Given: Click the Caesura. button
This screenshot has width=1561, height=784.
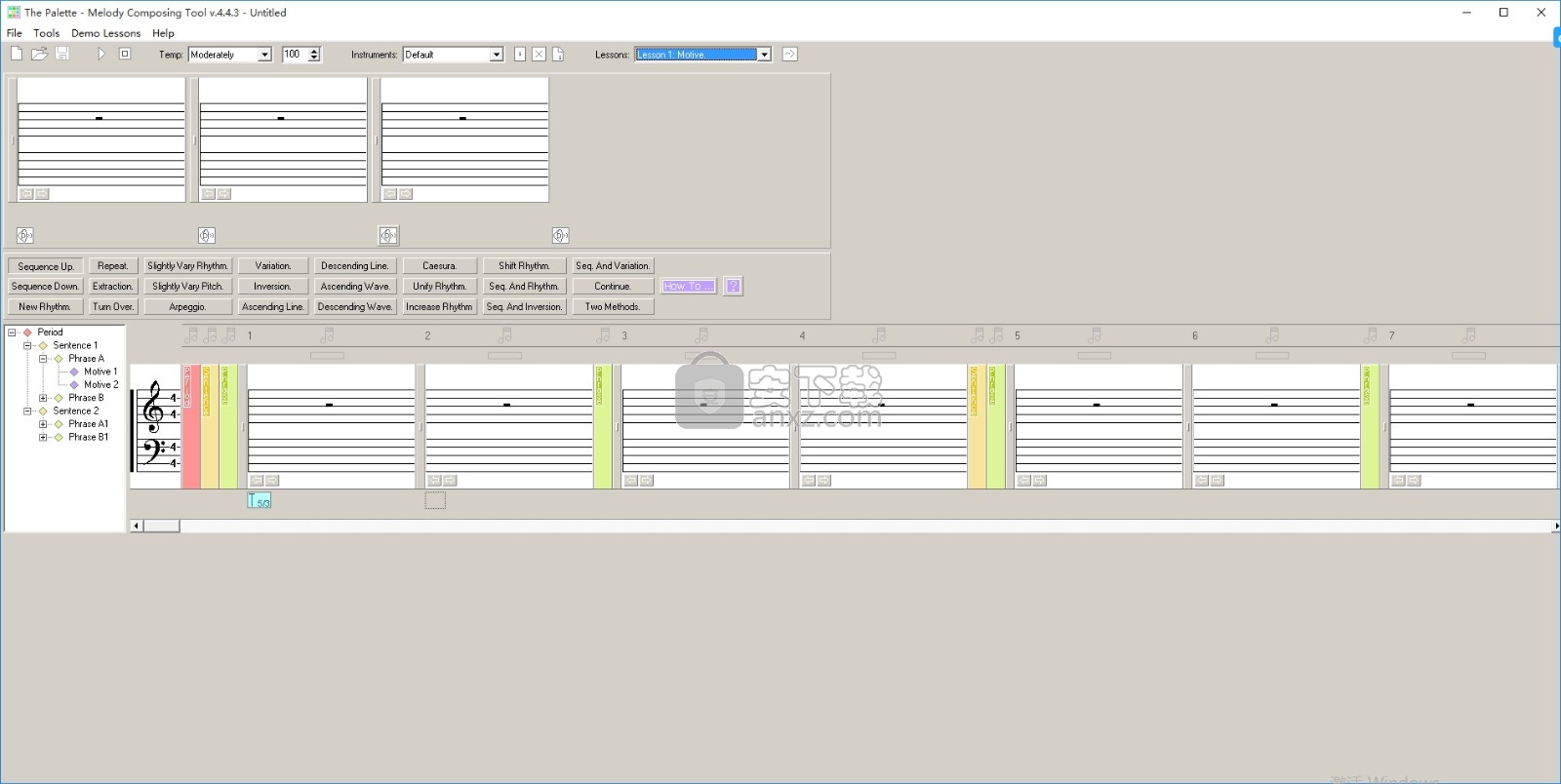Looking at the screenshot, I should (x=439, y=266).
